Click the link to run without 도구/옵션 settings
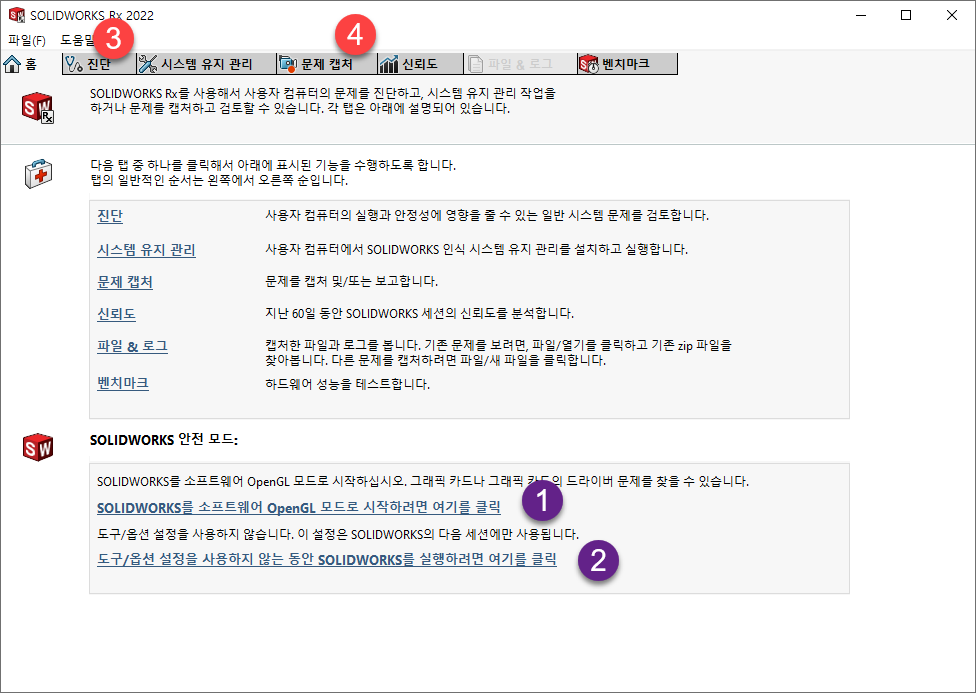The height and width of the screenshot is (693, 976). point(327,559)
